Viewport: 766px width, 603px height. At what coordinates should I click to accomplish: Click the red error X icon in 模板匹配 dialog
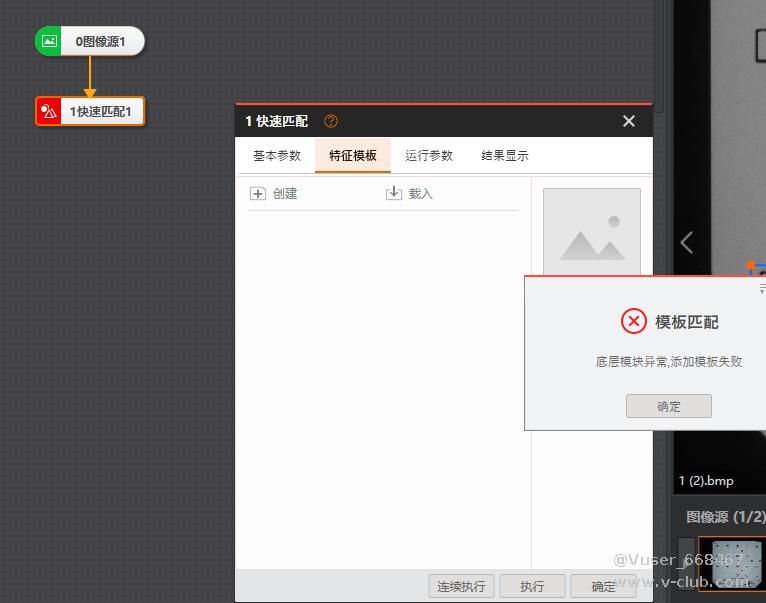[x=634, y=321]
